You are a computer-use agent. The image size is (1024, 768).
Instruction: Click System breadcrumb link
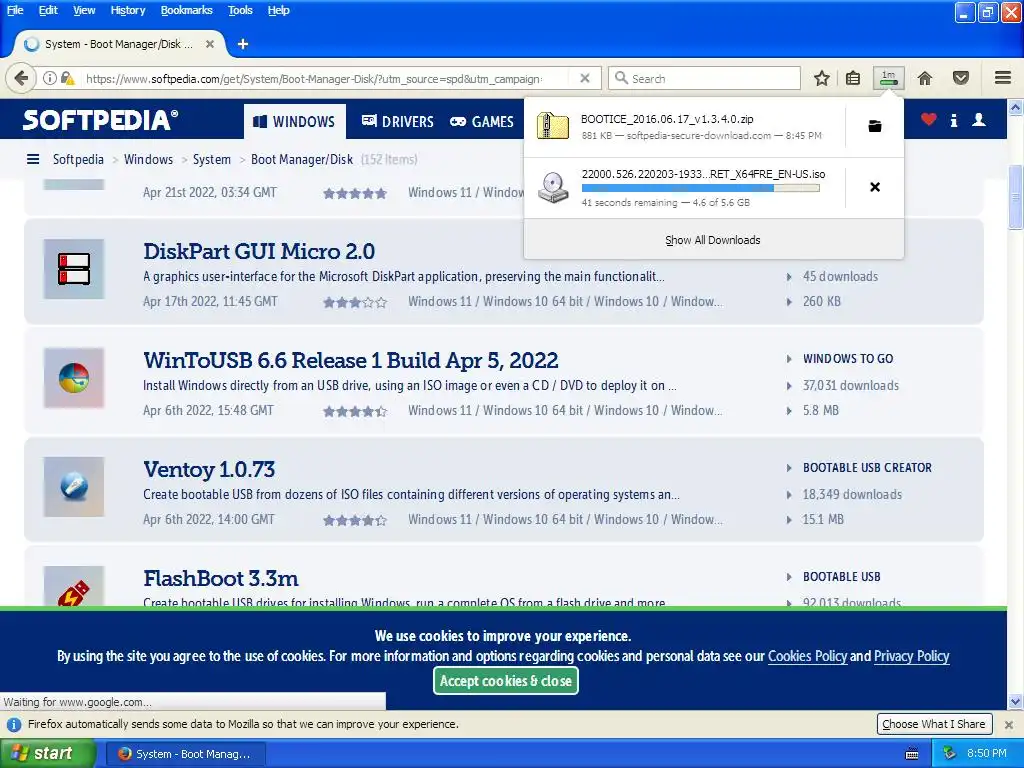(x=212, y=159)
